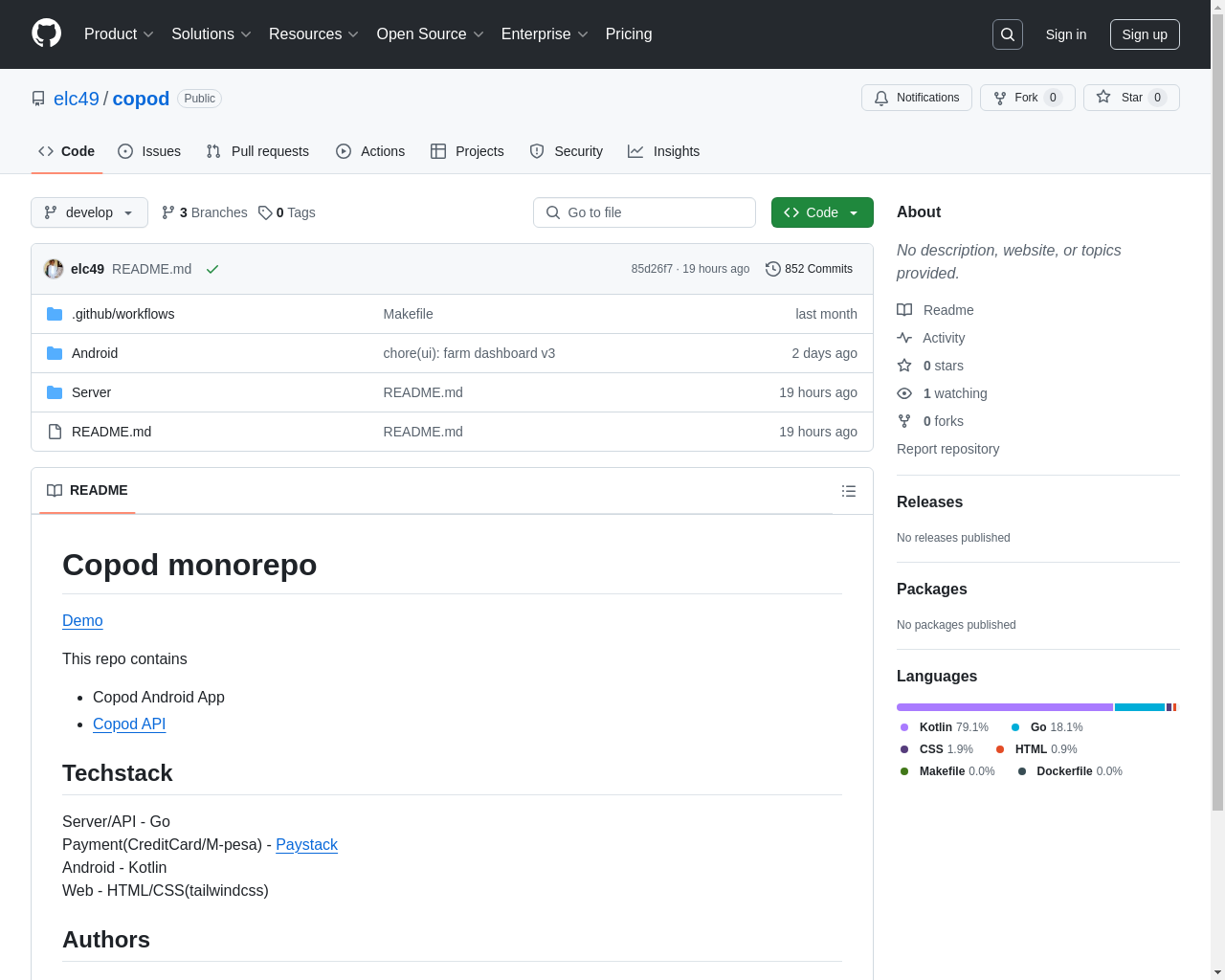
Task: Switch to the Projects tab
Action: [x=467, y=151]
